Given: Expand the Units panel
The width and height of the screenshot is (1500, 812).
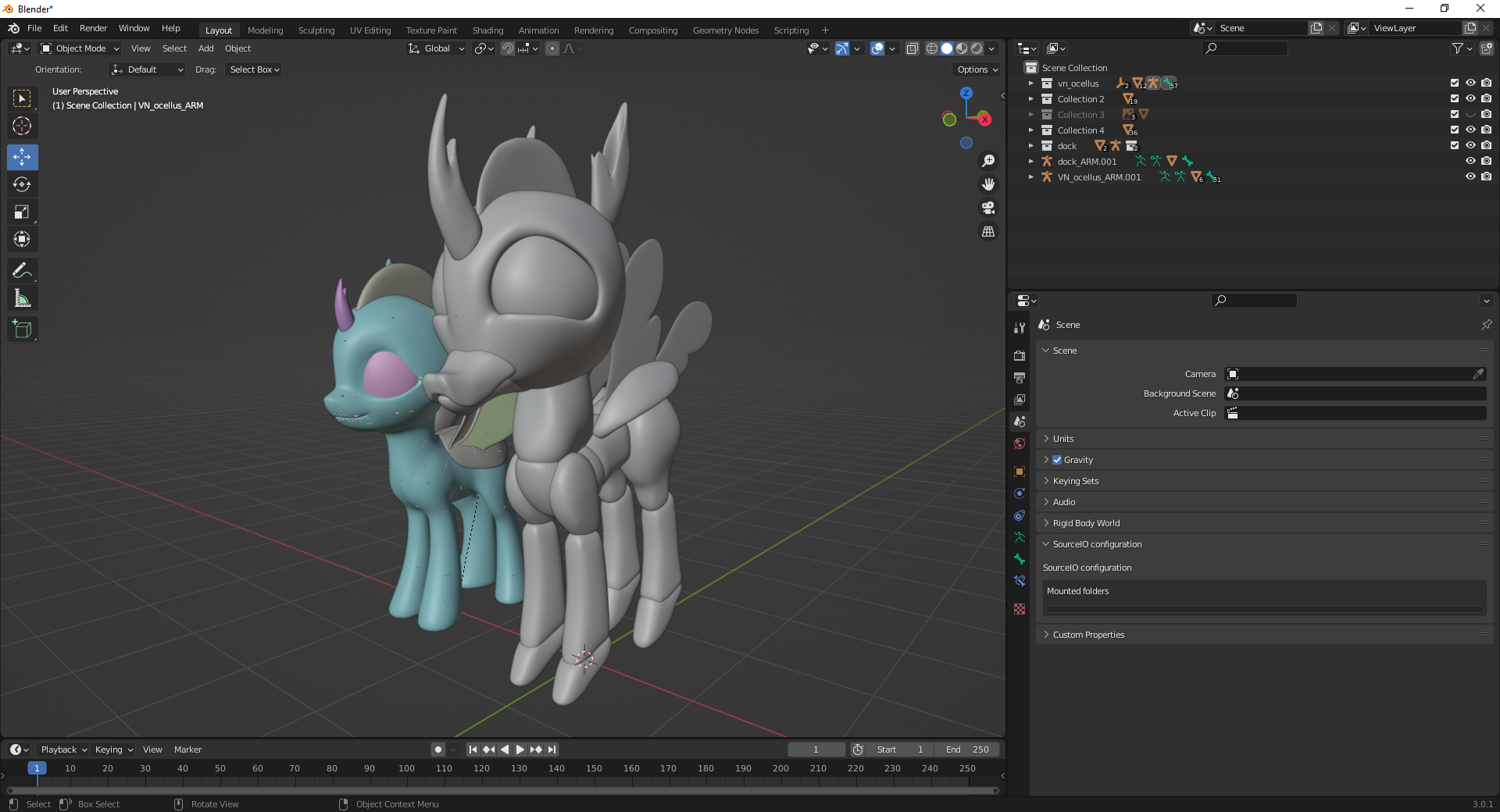Looking at the screenshot, I should pyautogui.click(x=1063, y=439).
